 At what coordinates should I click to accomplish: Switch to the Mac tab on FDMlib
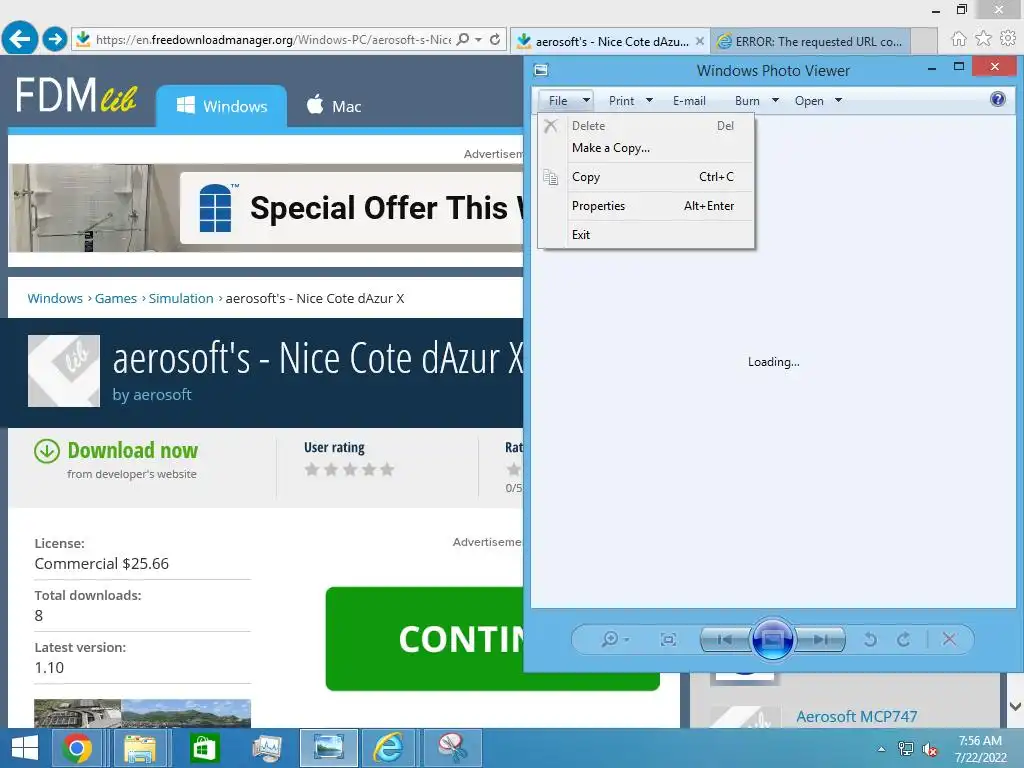pyautogui.click(x=333, y=106)
